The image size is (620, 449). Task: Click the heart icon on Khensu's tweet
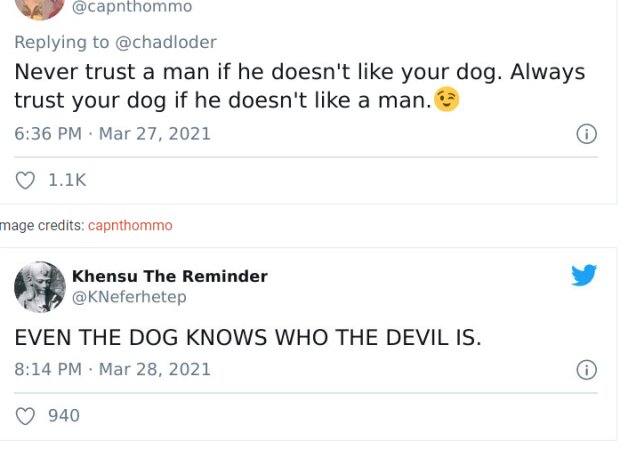click(27, 415)
